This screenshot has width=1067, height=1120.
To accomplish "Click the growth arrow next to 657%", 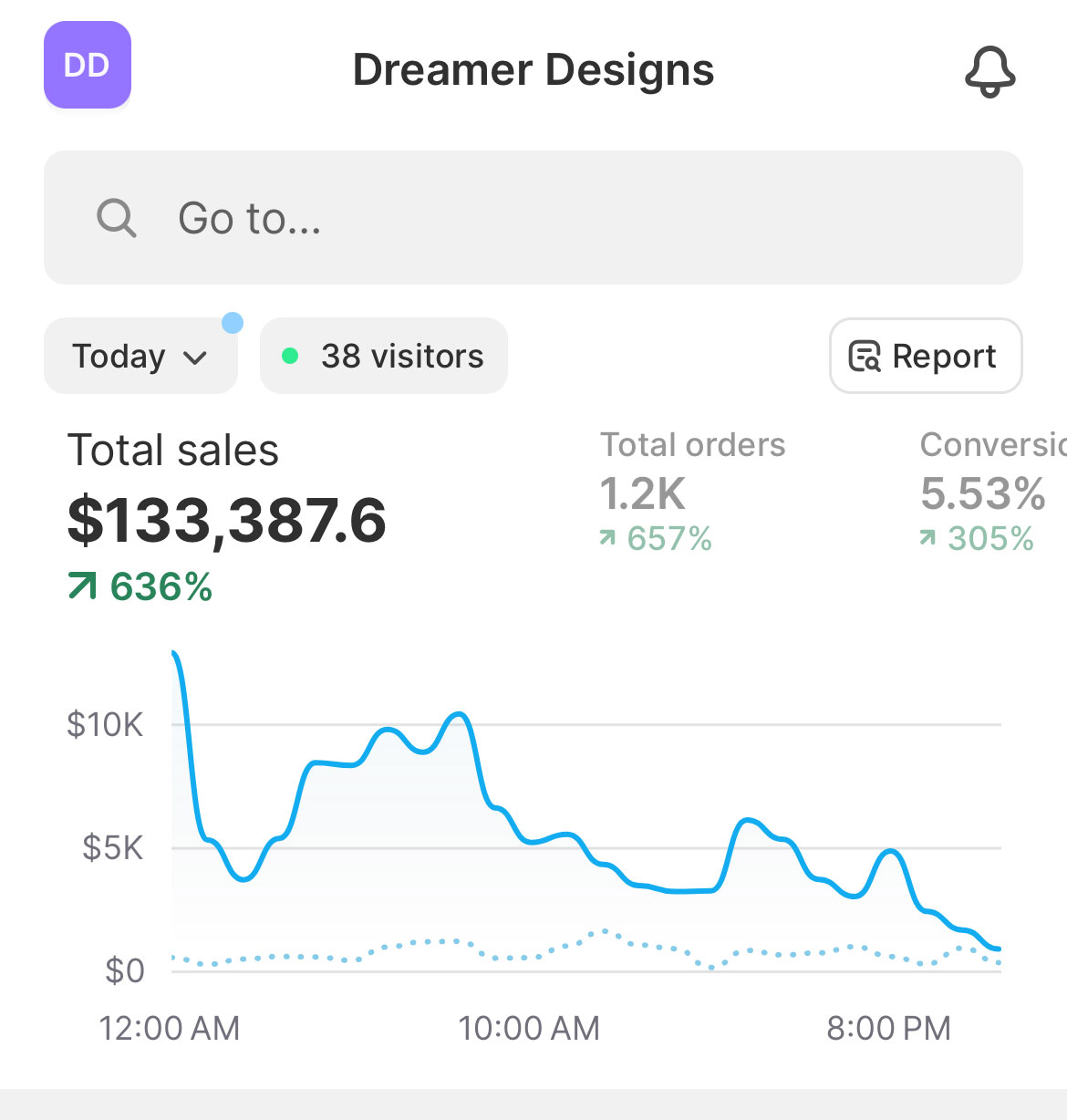I will pyautogui.click(x=606, y=539).
